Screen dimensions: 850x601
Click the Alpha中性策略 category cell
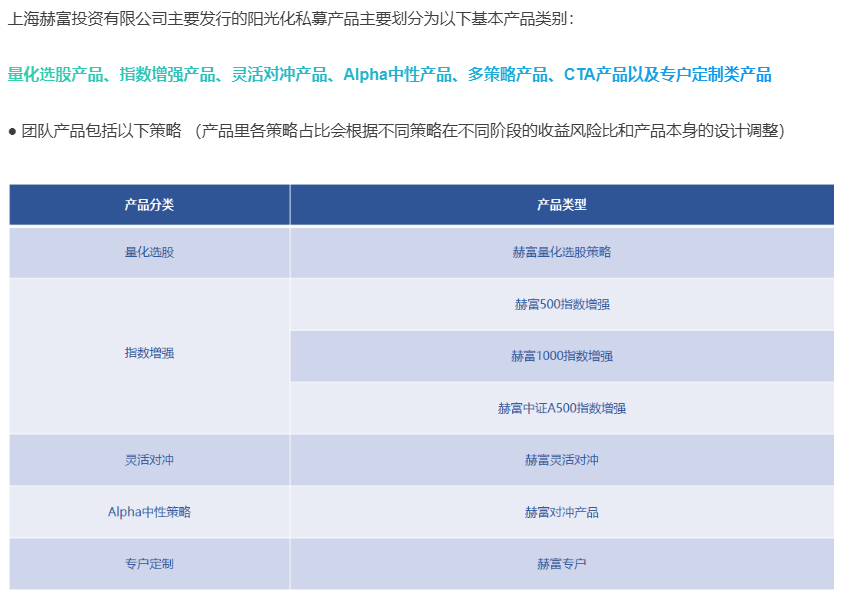click(149, 512)
